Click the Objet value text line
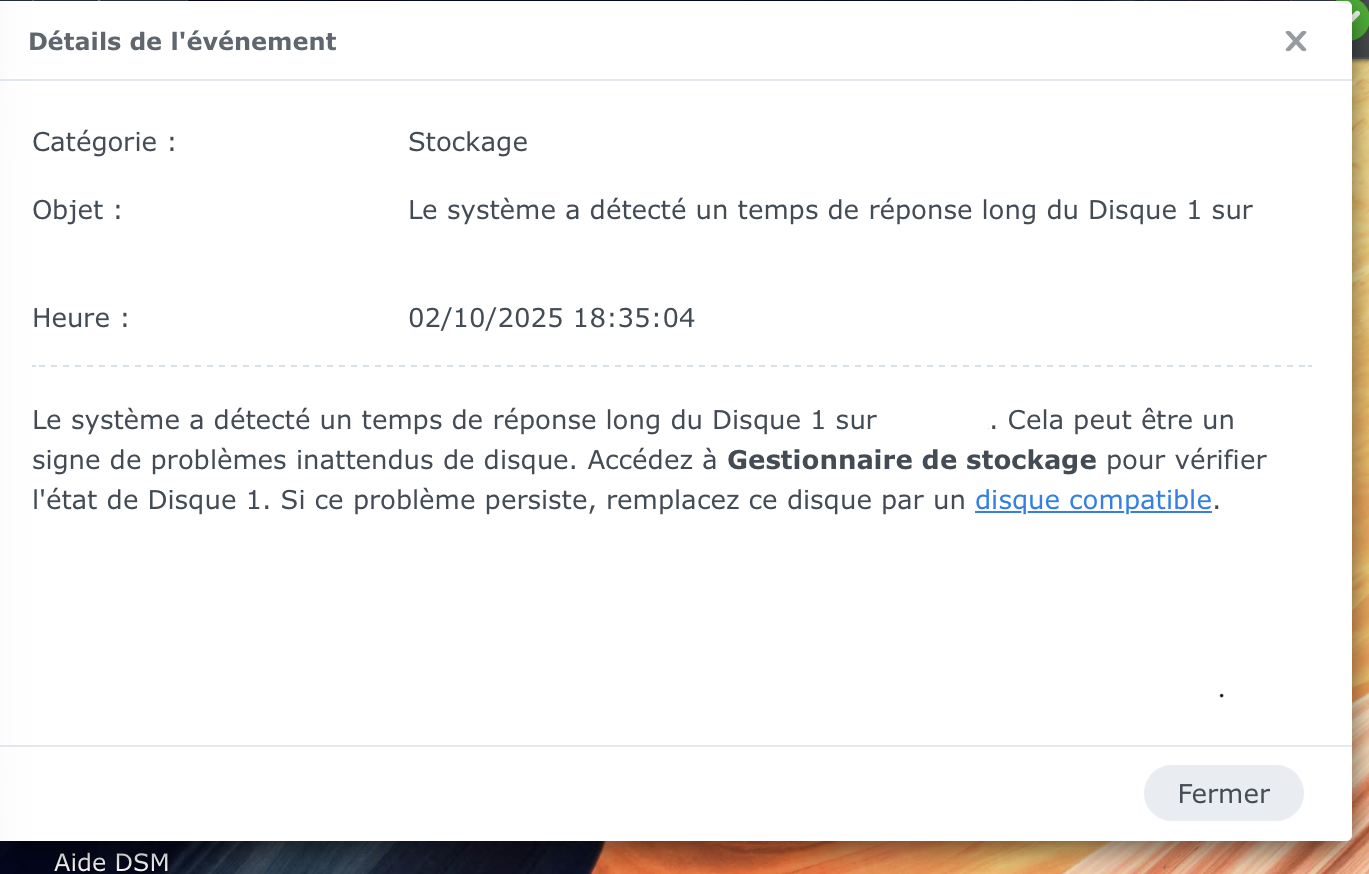The height and width of the screenshot is (874, 1369). 830,210
